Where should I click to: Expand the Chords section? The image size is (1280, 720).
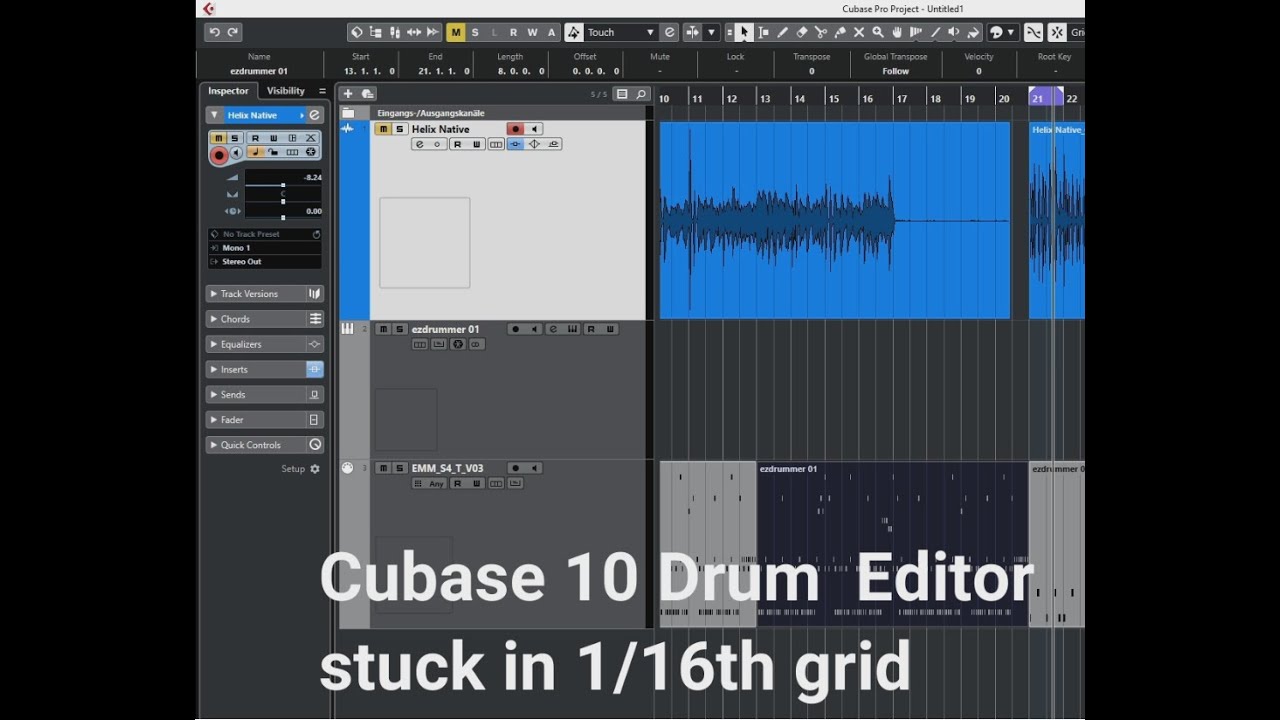pos(264,319)
